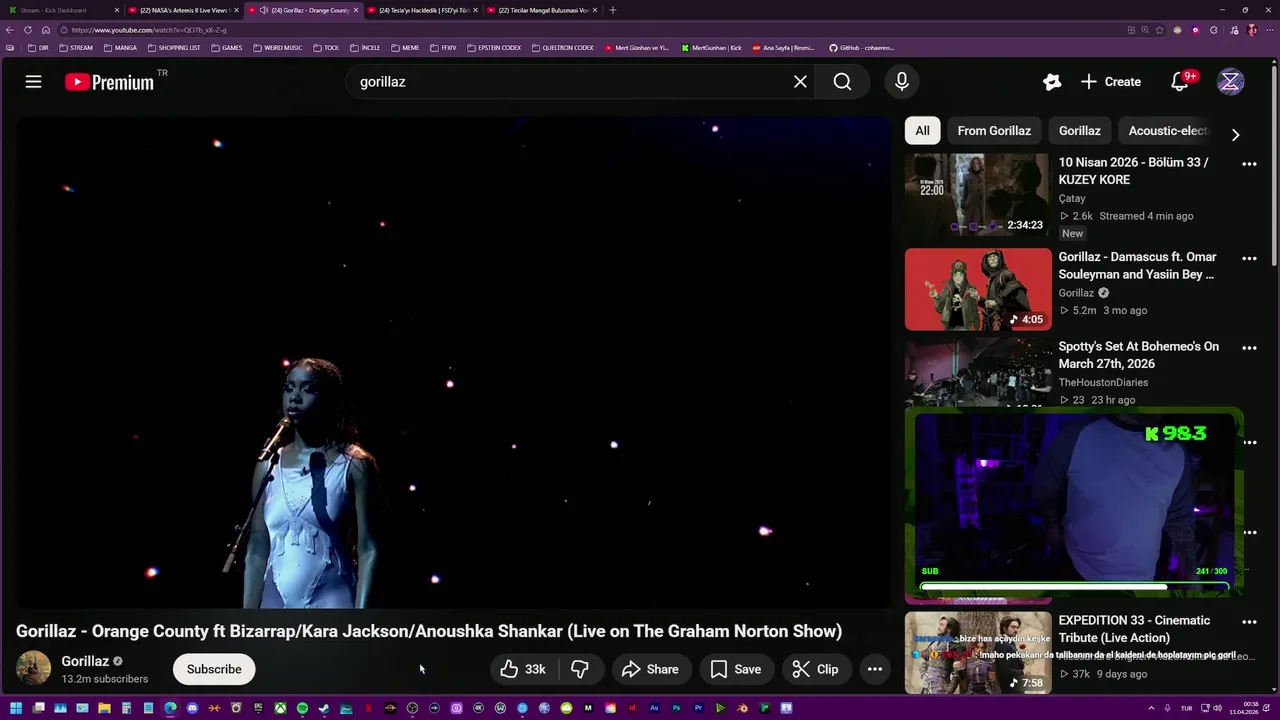Image resolution: width=1280 pixels, height=720 pixels.
Task: Select the From Gorillaz chip
Action: coord(994,131)
